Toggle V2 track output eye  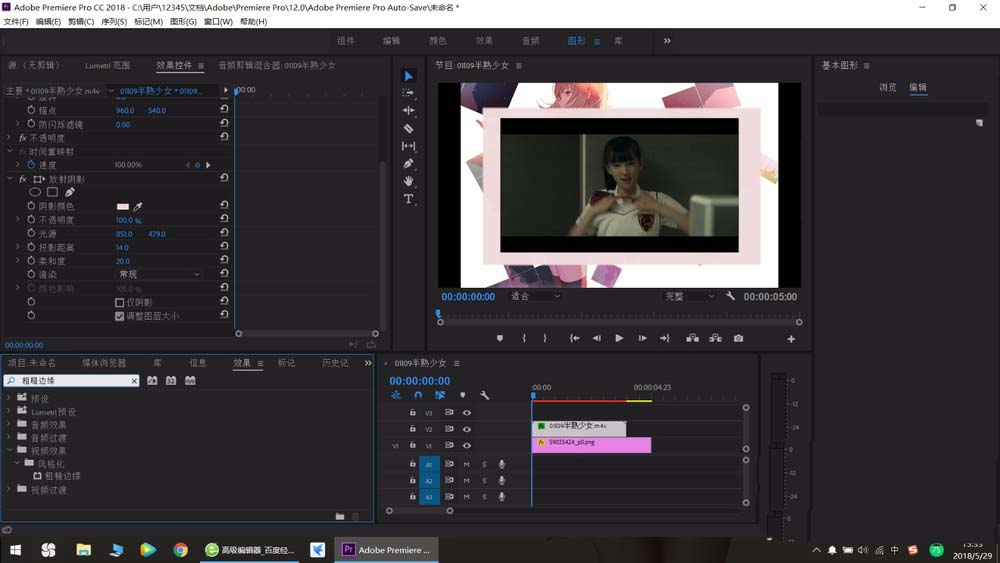pyautogui.click(x=467, y=429)
